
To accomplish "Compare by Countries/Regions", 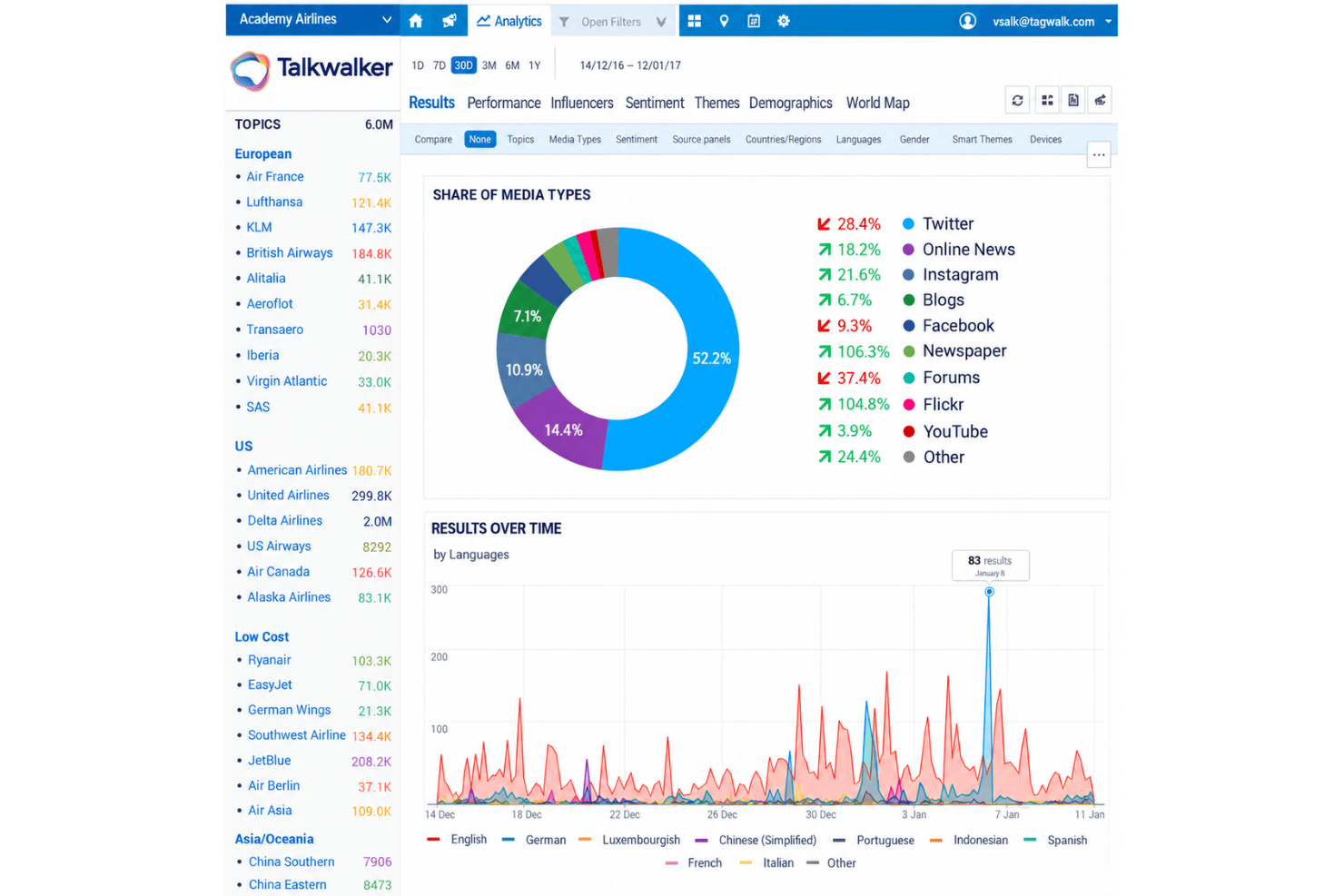I will [x=784, y=139].
